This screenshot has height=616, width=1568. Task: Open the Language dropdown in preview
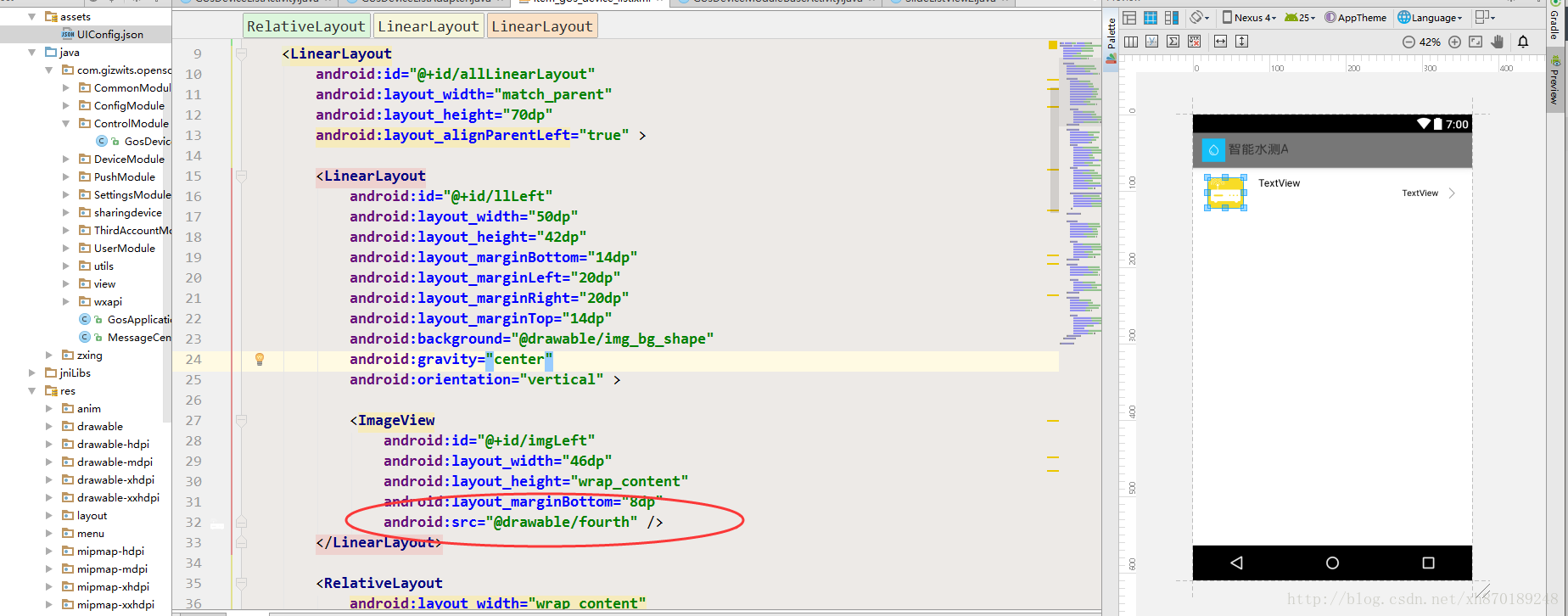[1431, 18]
